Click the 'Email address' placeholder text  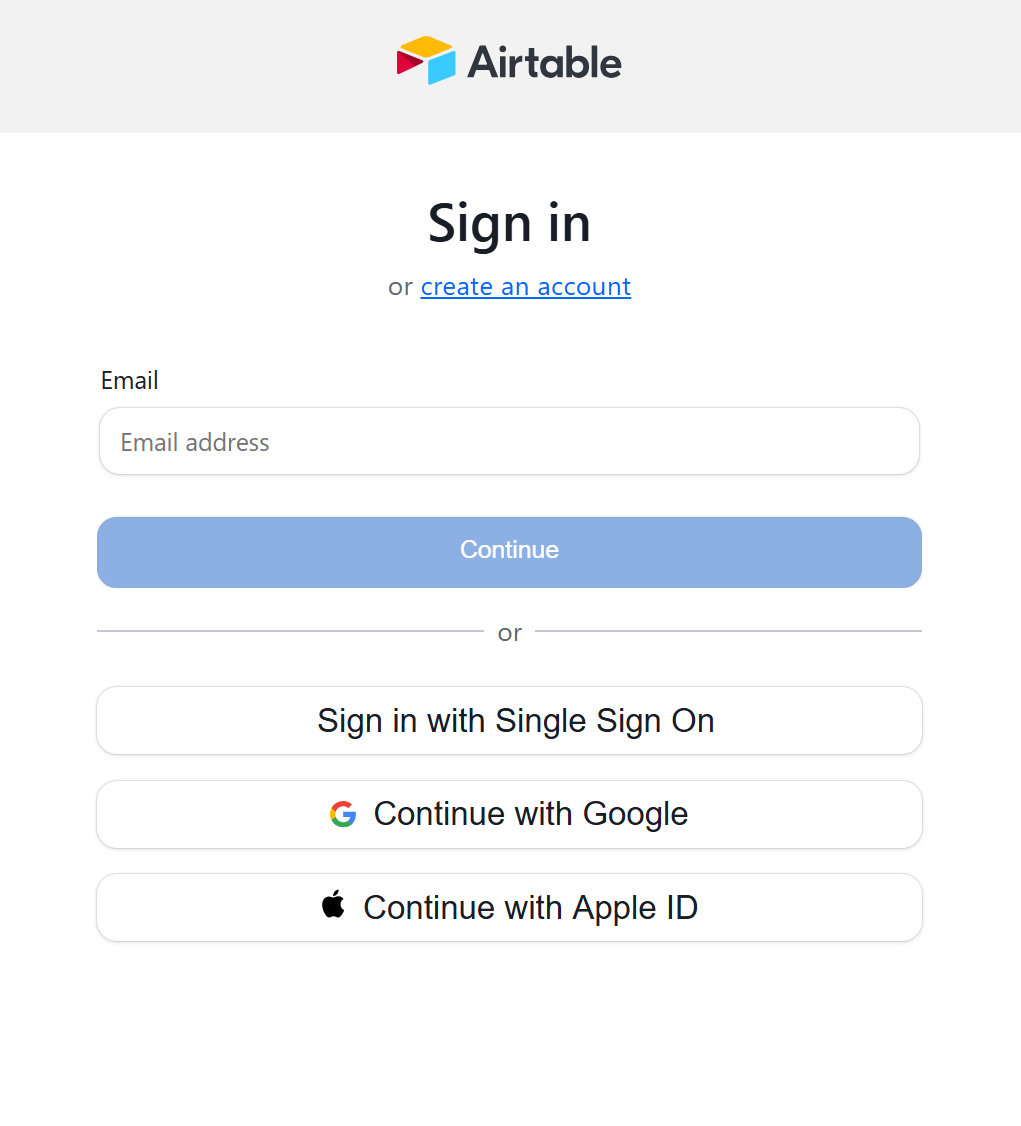pyautogui.click(x=195, y=442)
